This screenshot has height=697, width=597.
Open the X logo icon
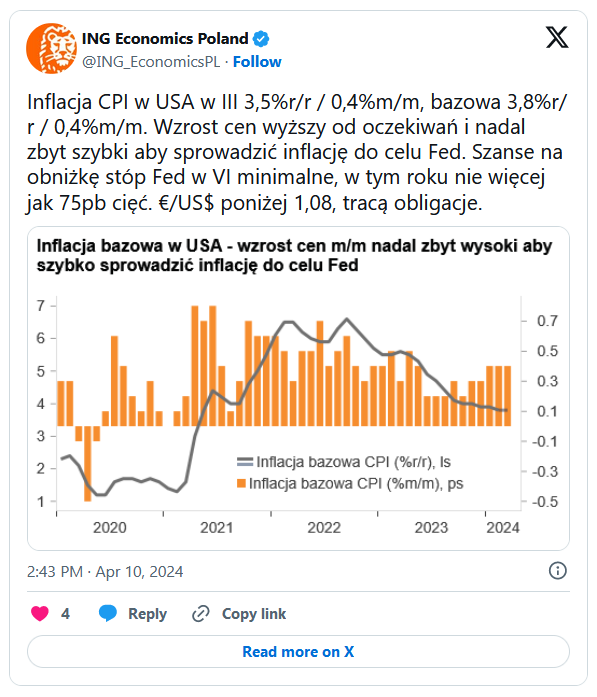pyautogui.click(x=557, y=37)
